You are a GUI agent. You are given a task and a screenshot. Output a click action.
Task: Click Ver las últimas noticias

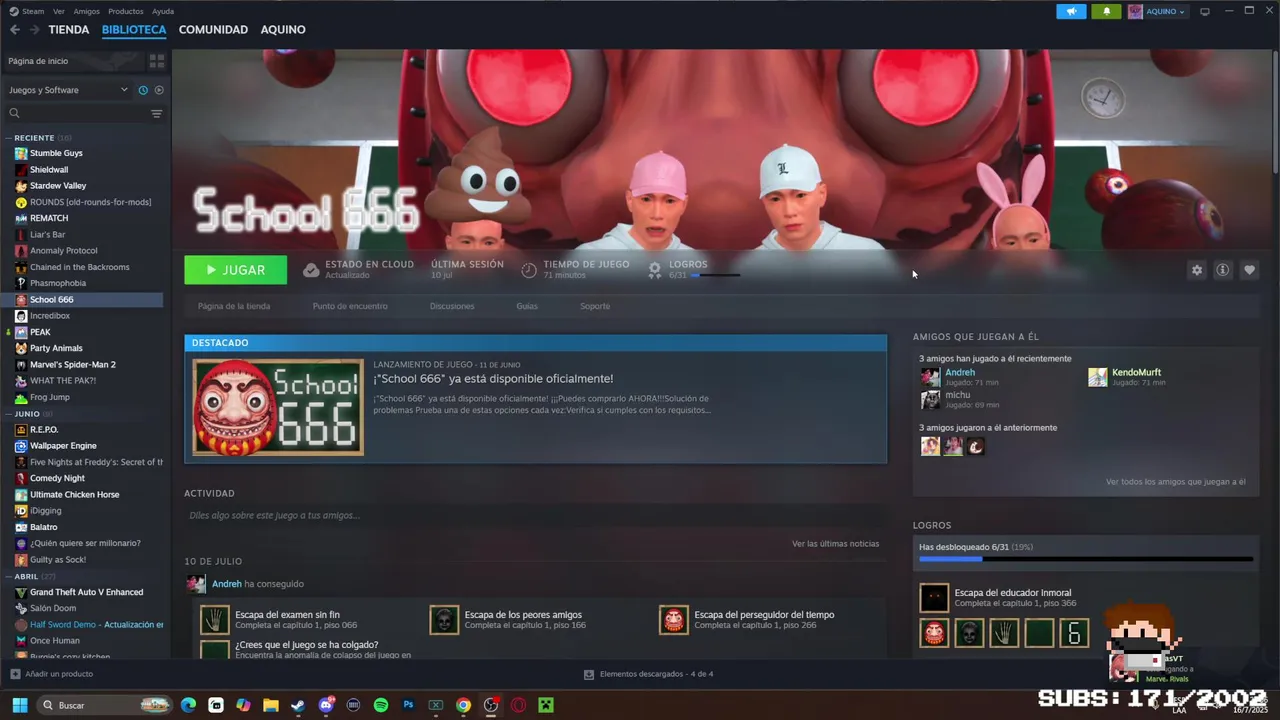(836, 544)
